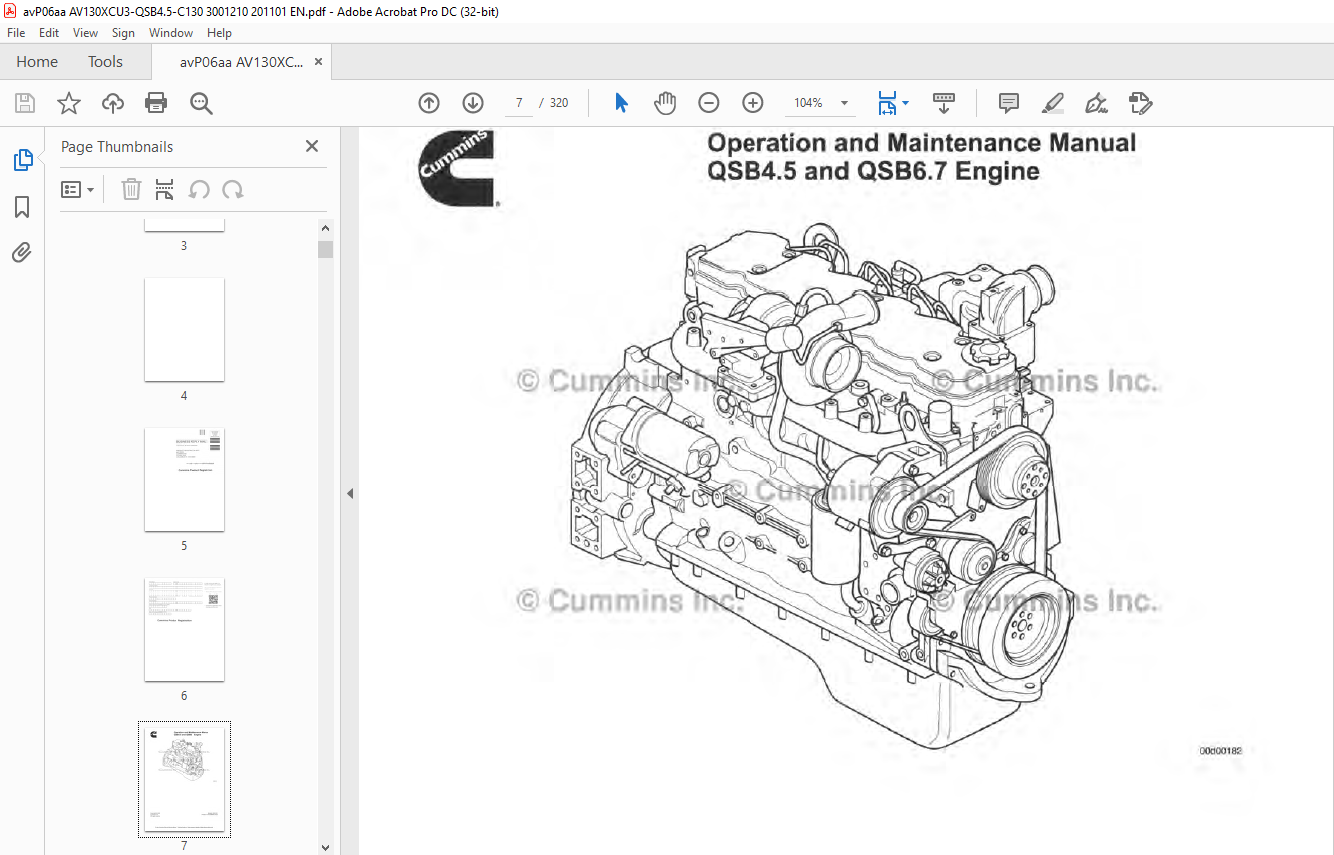1334x855 pixels.
Task: Open the Sign document tool
Action: click(1096, 103)
